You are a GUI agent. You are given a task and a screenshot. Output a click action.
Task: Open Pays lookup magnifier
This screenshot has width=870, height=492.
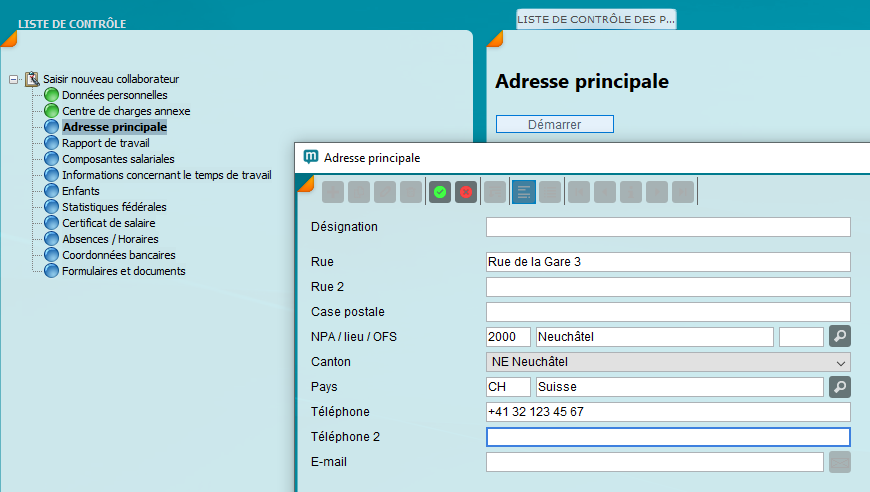click(840, 387)
